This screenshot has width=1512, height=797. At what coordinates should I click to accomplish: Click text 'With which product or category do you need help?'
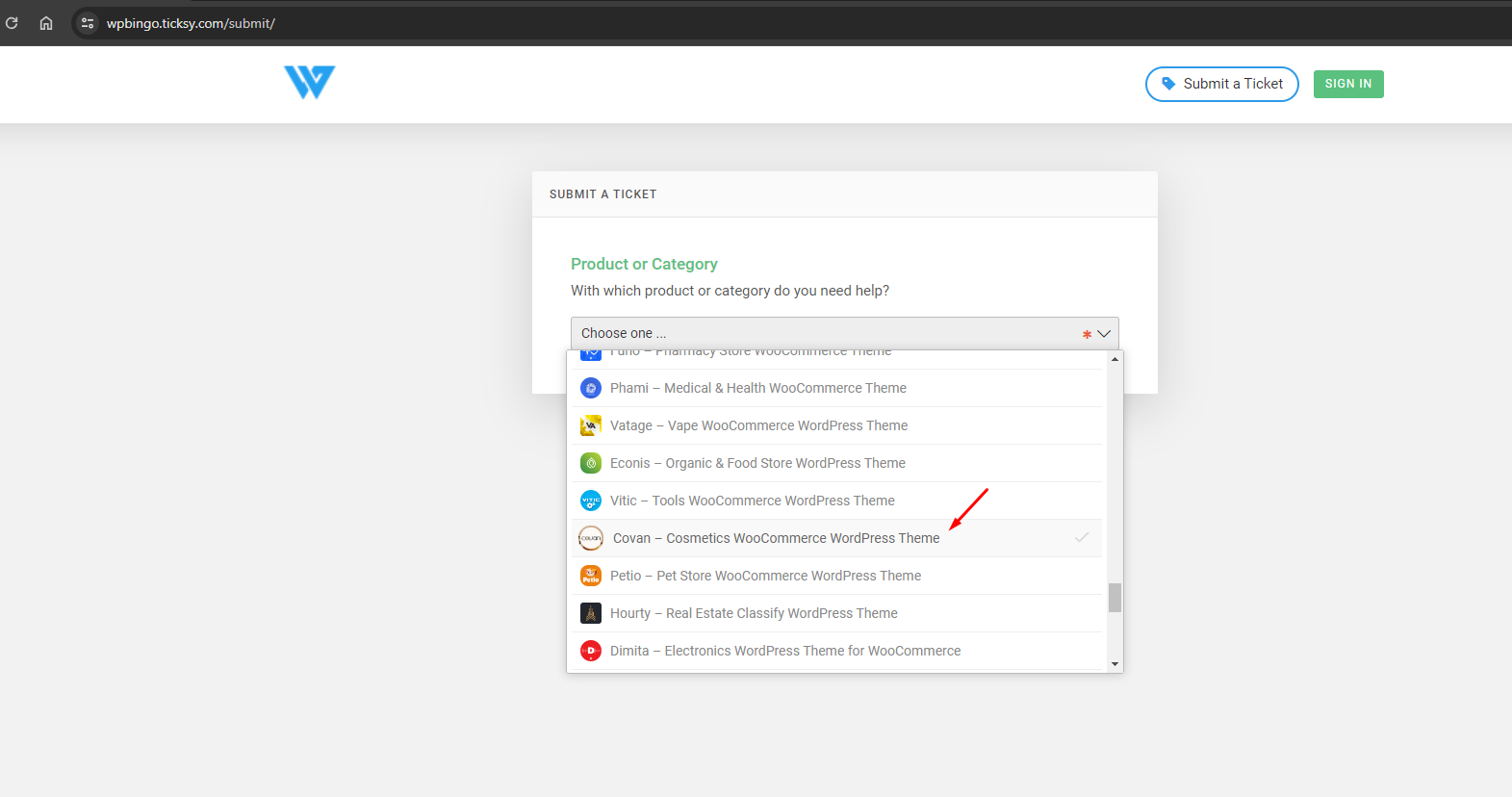(730, 291)
